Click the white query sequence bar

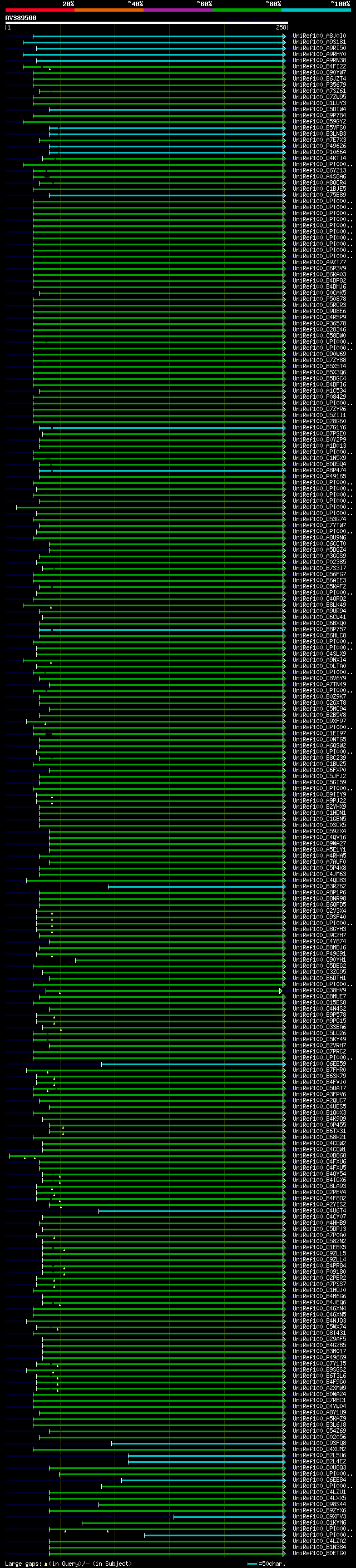(147, 22)
